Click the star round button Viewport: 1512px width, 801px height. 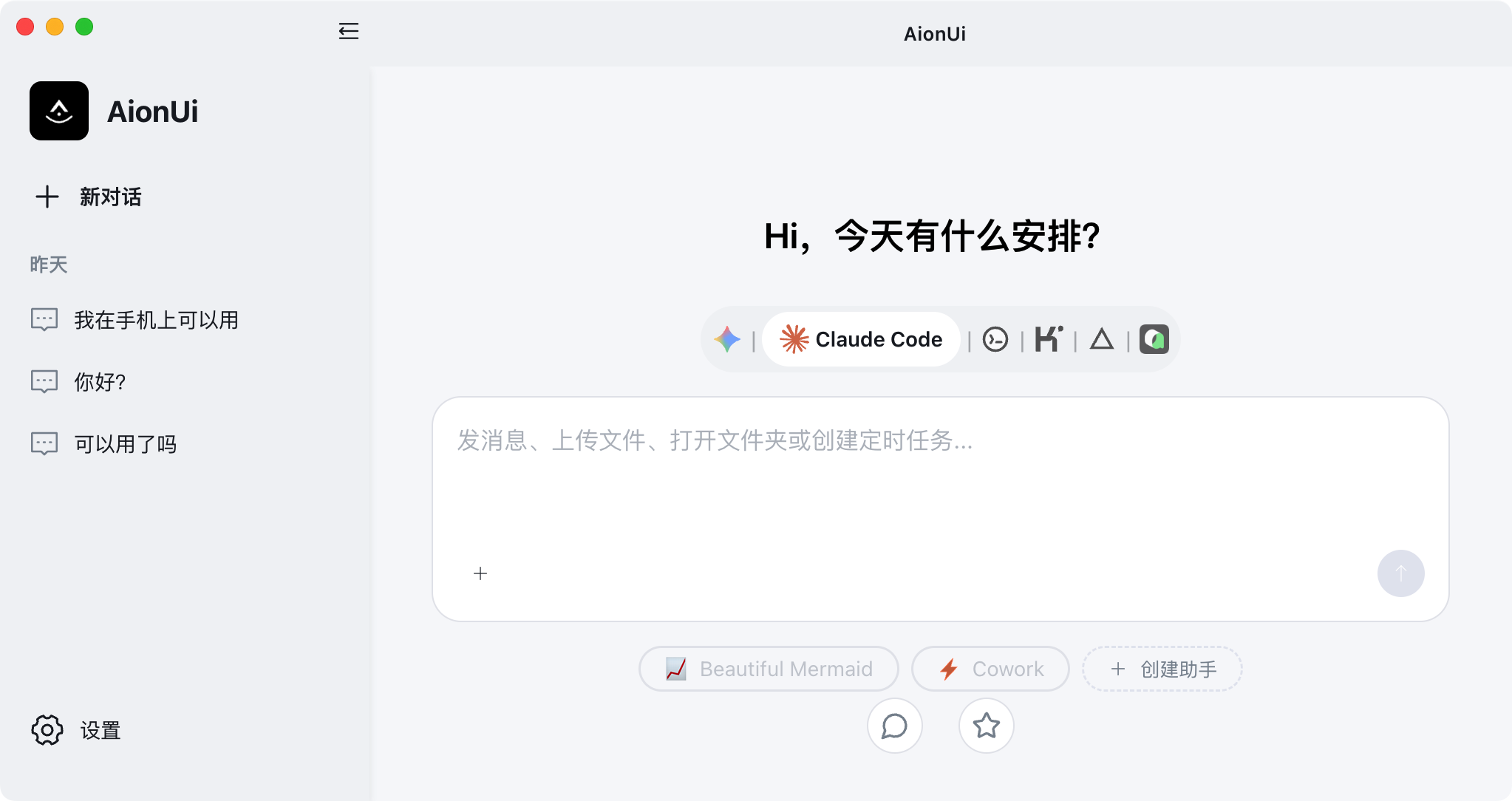pos(986,726)
